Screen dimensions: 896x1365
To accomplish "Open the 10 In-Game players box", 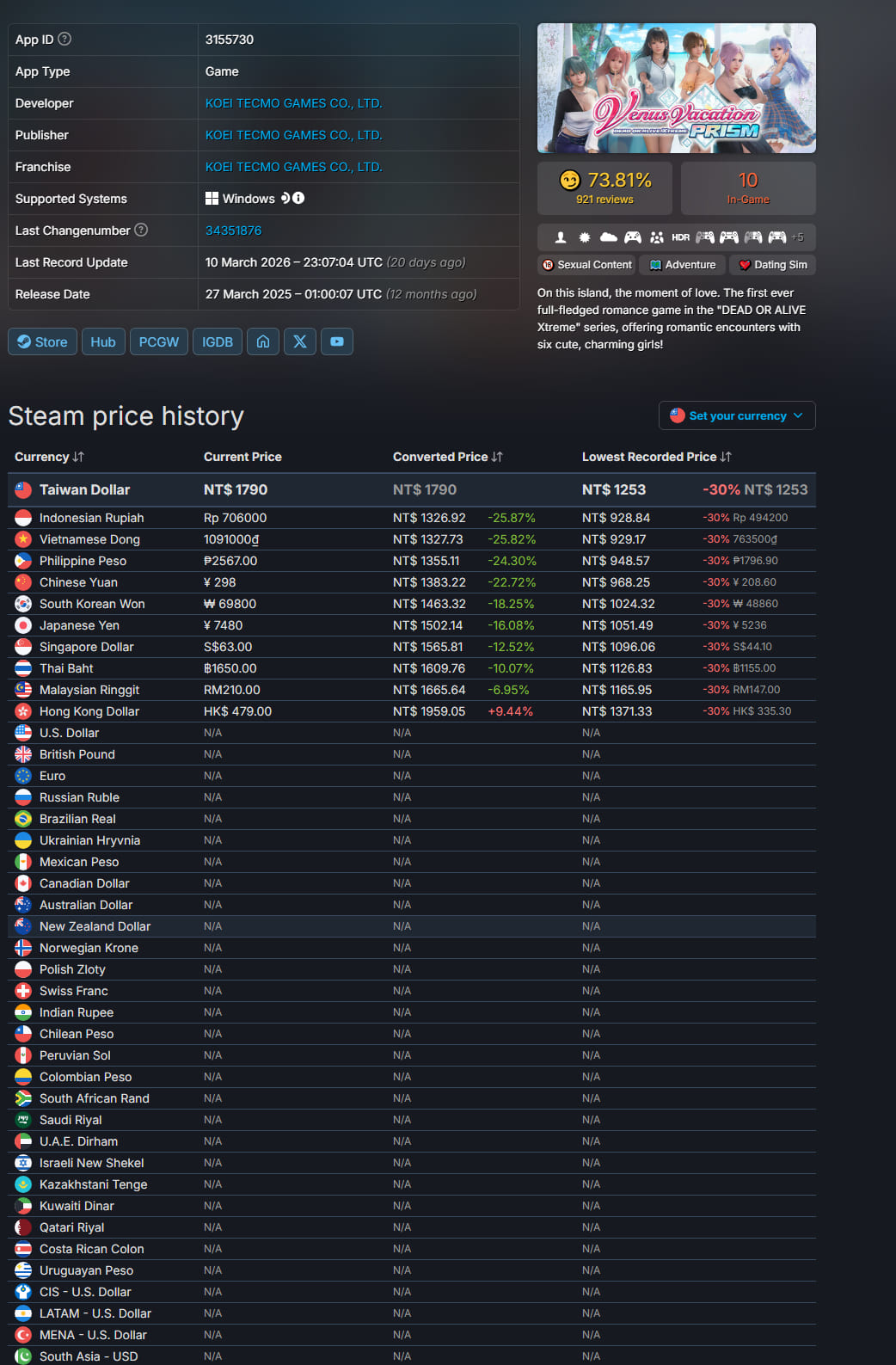I will click(748, 188).
